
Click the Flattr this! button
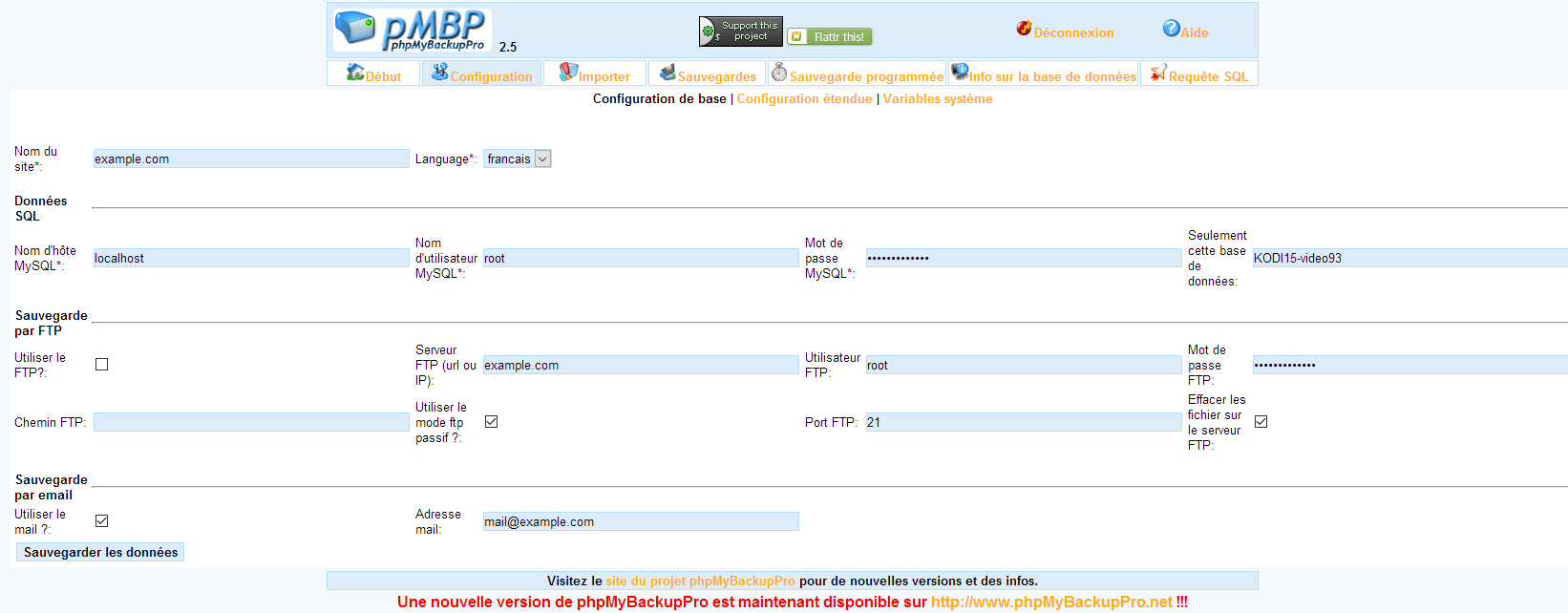click(829, 36)
